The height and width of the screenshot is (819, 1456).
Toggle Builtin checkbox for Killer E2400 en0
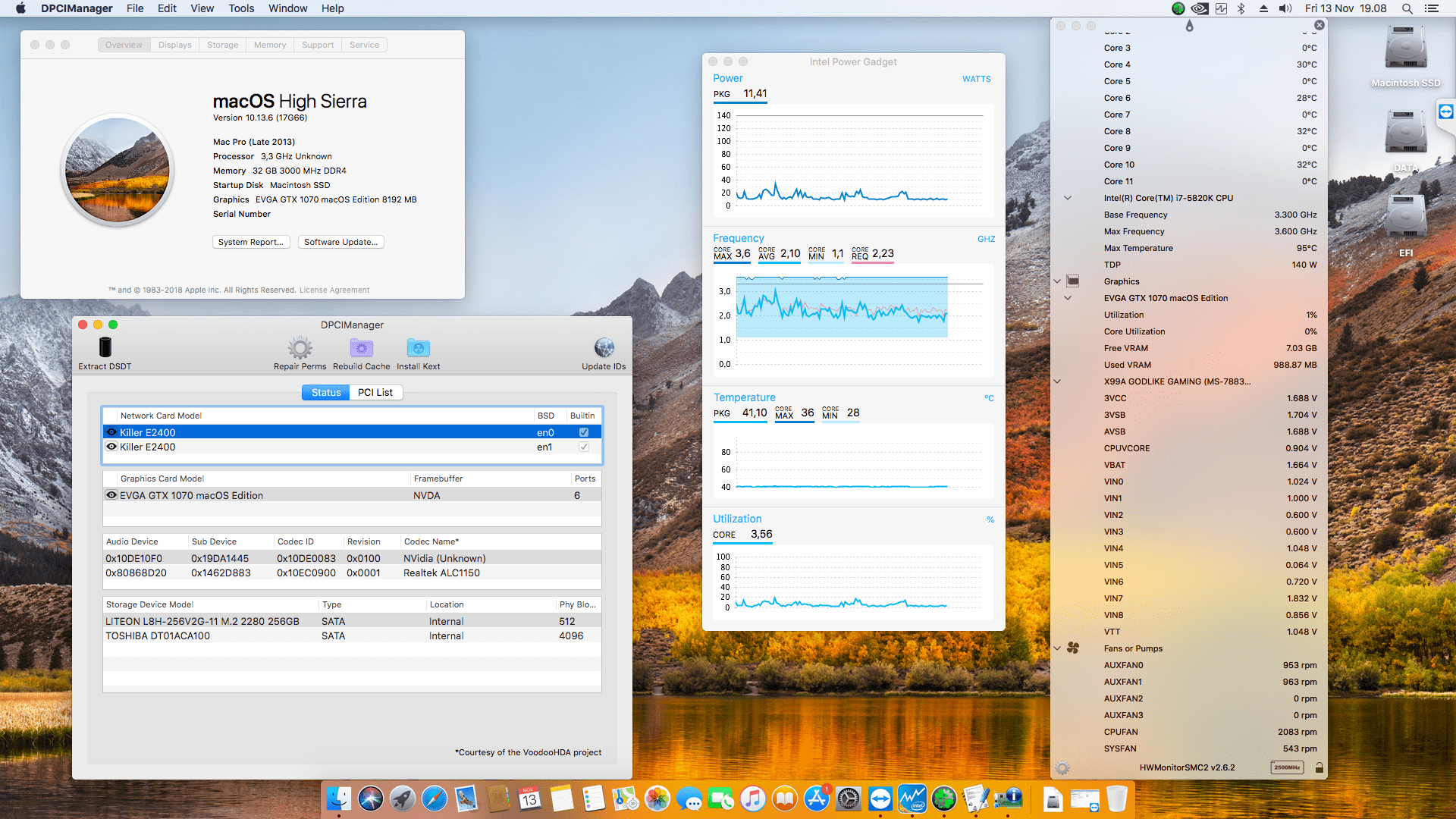[584, 432]
